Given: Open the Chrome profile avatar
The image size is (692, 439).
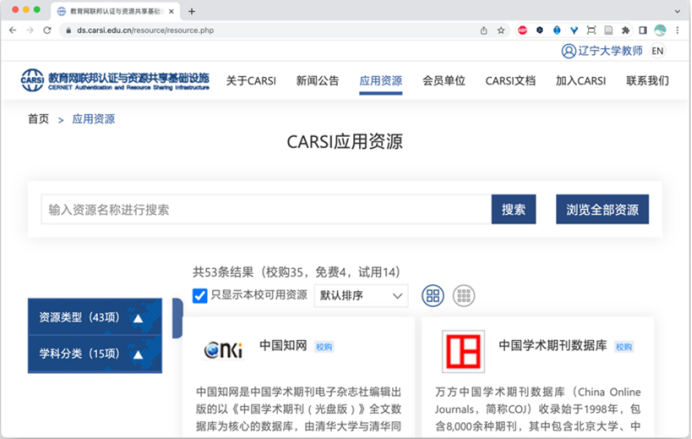Looking at the screenshot, I should coord(660,30).
